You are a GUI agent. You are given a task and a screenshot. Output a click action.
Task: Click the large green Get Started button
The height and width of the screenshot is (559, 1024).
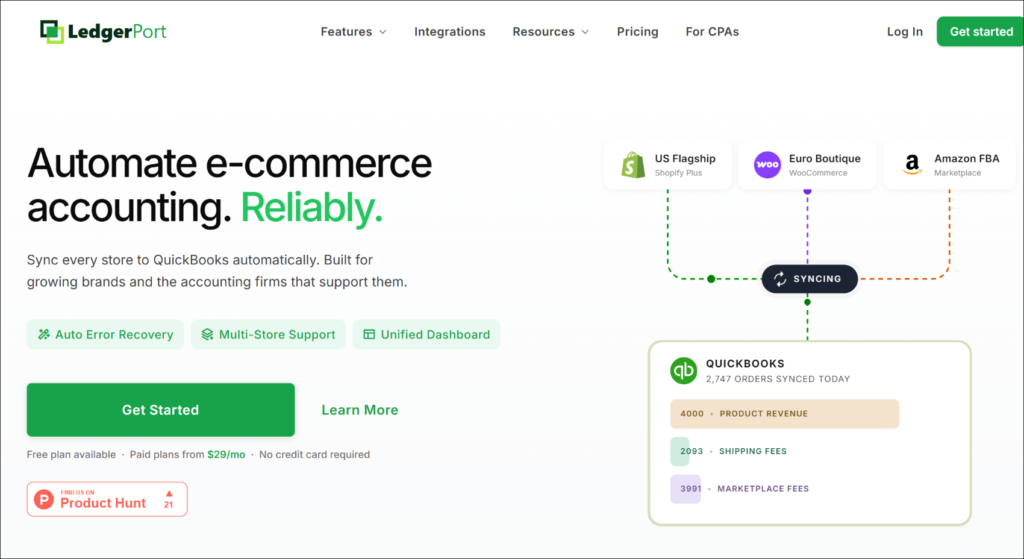coord(161,410)
